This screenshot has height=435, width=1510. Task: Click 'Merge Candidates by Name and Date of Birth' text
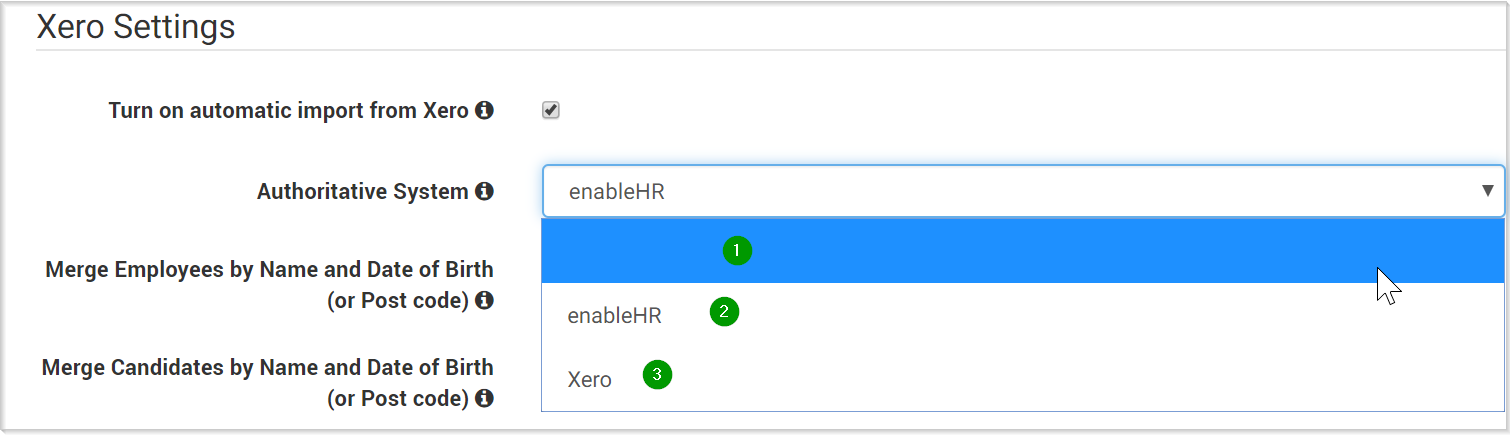click(268, 368)
